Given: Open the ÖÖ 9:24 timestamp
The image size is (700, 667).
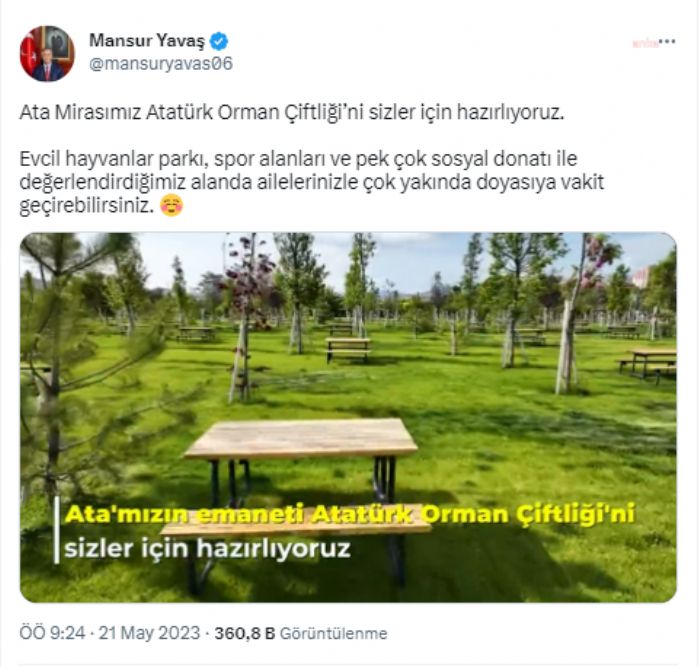Looking at the screenshot, I should click(52, 633).
